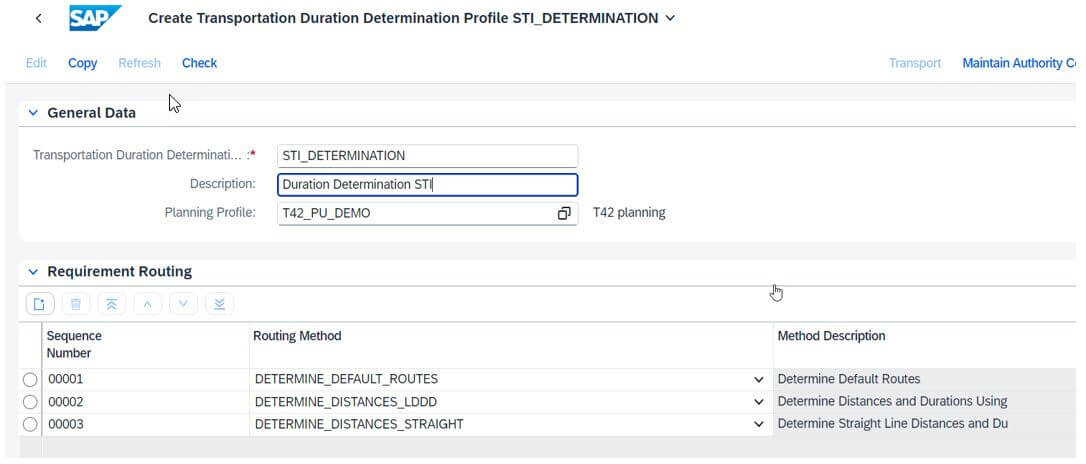This screenshot has height=464, width=1086.
Task: Open DETERMINE_DISTANCES_LDDD routing method dropdown
Action: (x=759, y=402)
